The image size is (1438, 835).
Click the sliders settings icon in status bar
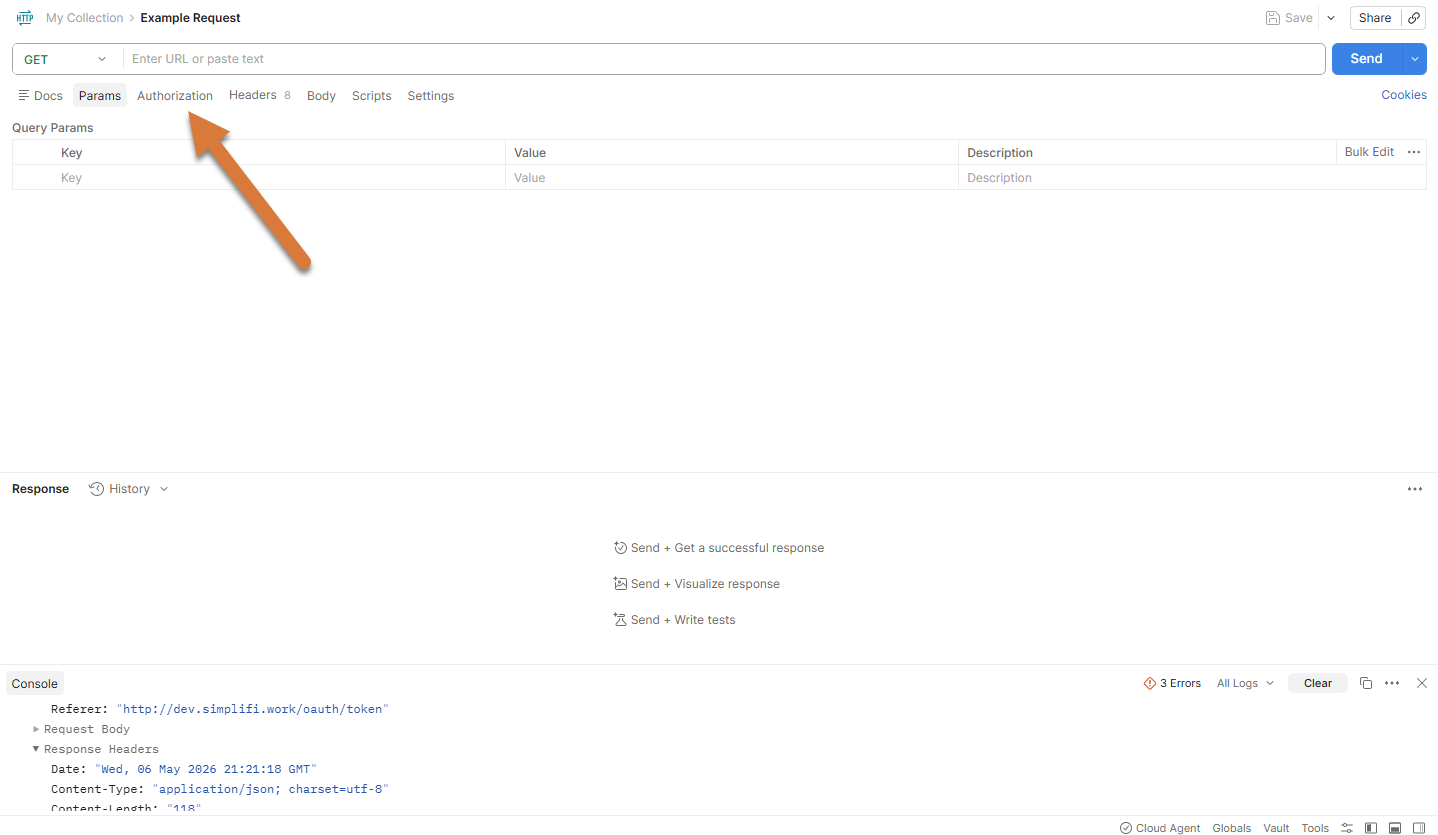pyautogui.click(x=1347, y=828)
